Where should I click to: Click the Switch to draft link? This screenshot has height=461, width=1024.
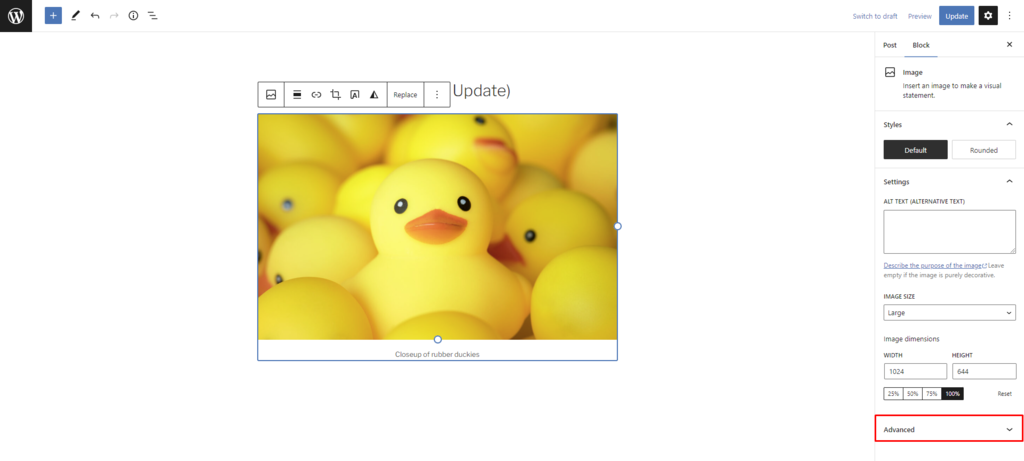click(x=874, y=16)
